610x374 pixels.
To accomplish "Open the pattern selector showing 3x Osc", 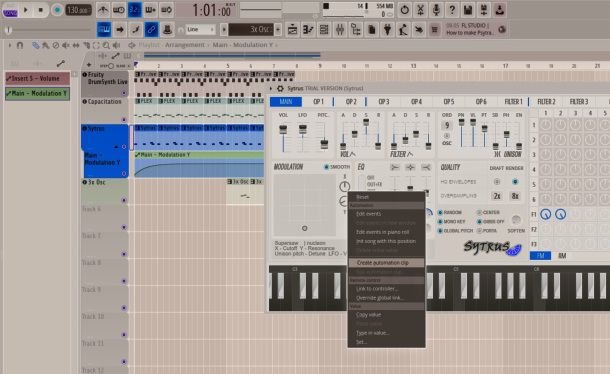I will pyautogui.click(x=251, y=30).
